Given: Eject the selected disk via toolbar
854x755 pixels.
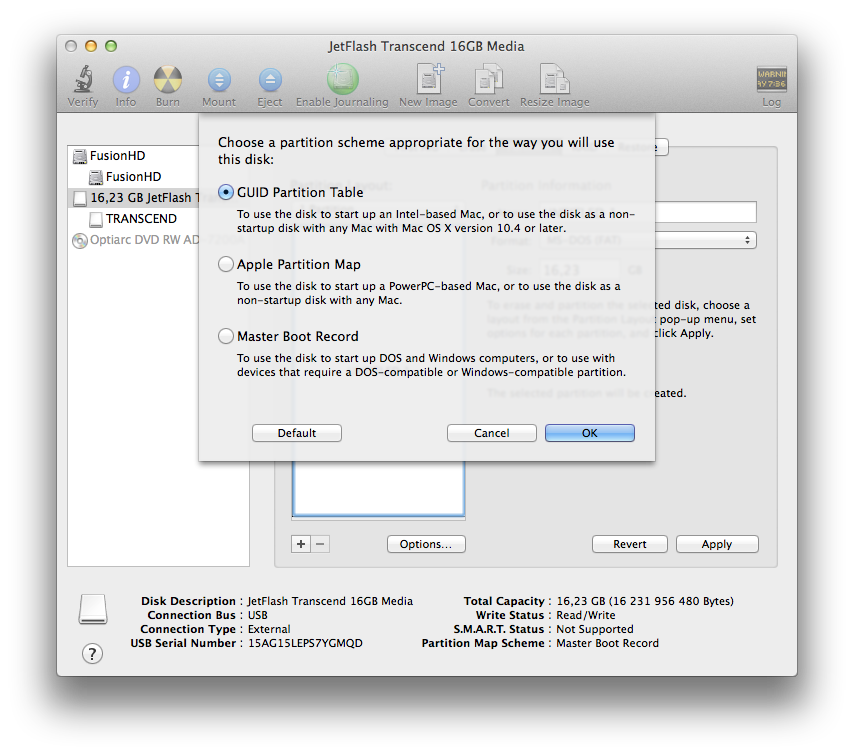Looking at the screenshot, I should tap(270, 80).
